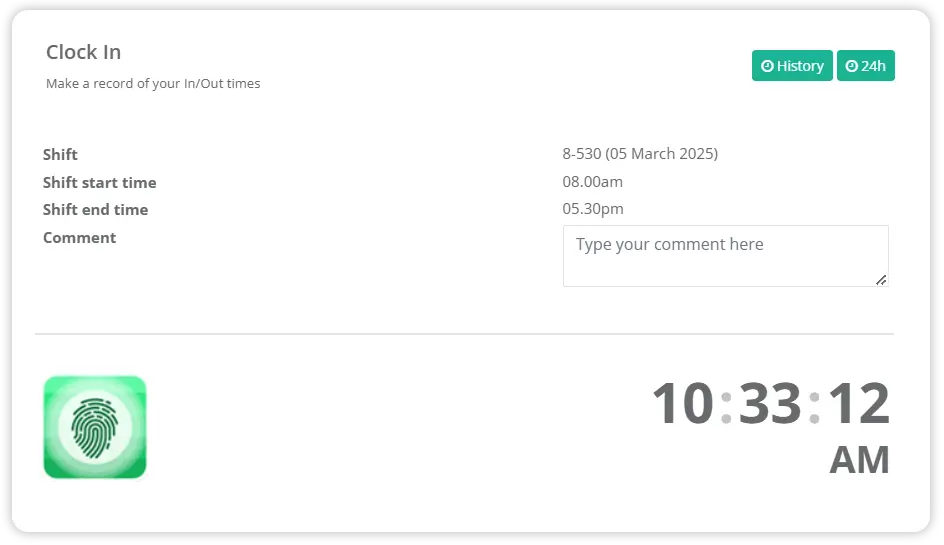Image resolution: width=944 pixels, height=545 pixels.
Task: Focus the 'Type your comment here' textarea
Action: pos(725,256)
